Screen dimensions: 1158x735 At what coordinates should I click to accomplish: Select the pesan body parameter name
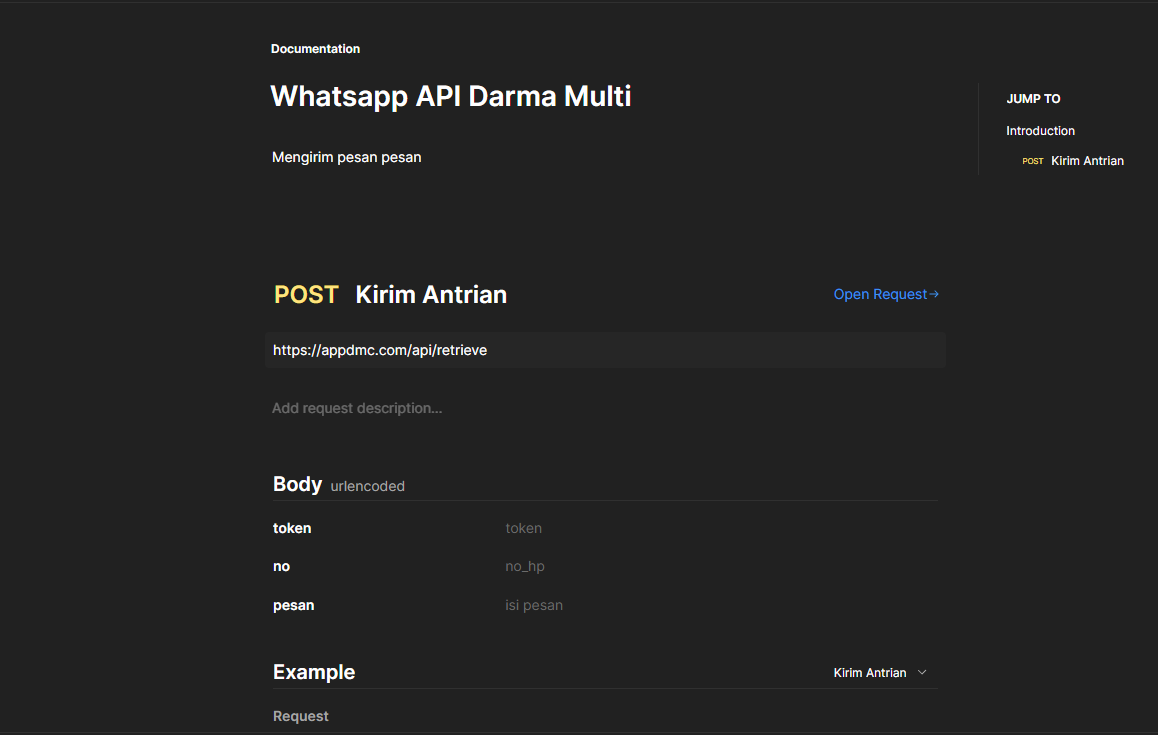[293, 605]
